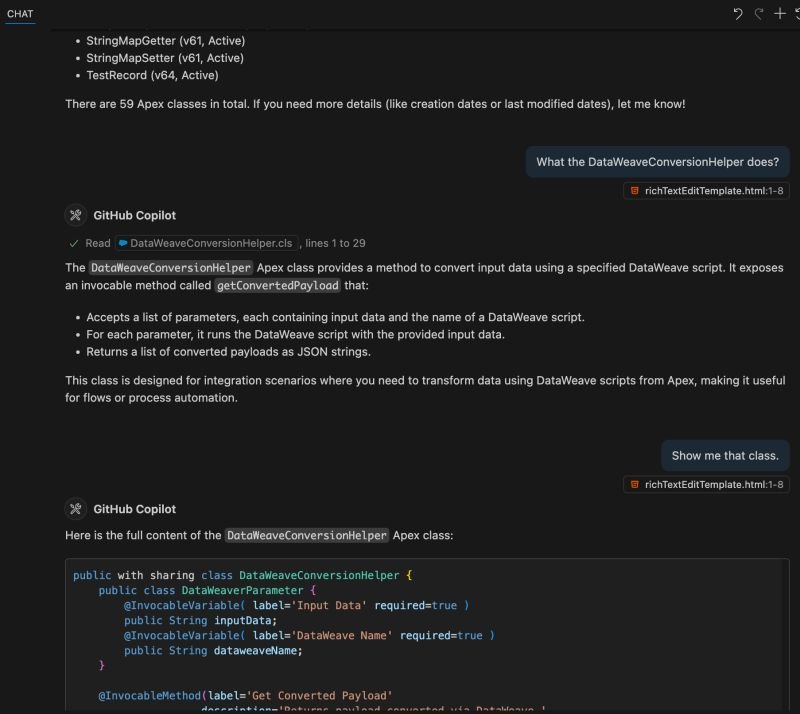The width and height of the screenshot is (800, 714).
Task: Click 'TestRecord (v64, Active)' list item
Action: tap(152, 75)
